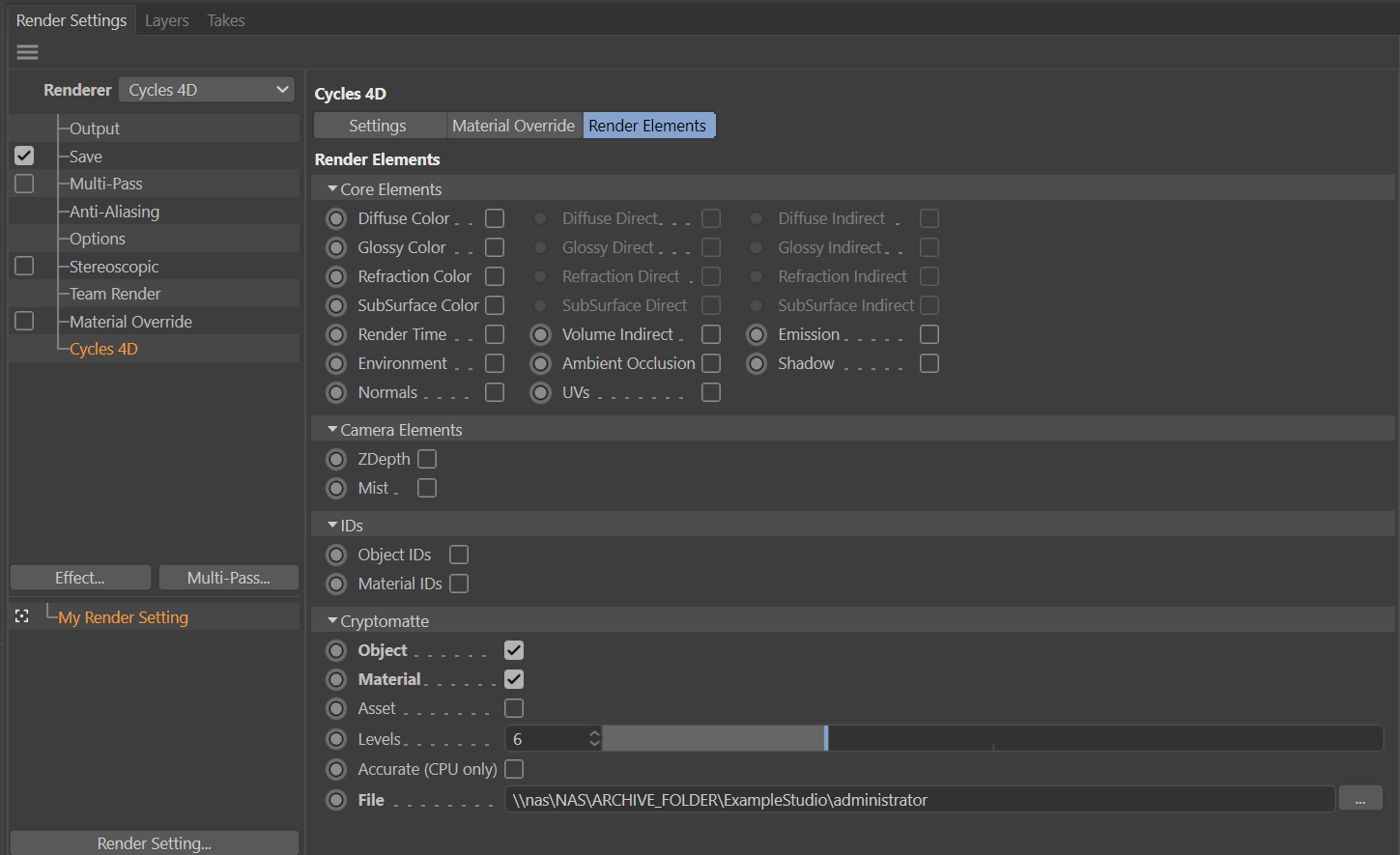Click the animation dot next to Diffuse Color
The image size is (1400, 855).
pyautogui.click(x=336, y=218)
